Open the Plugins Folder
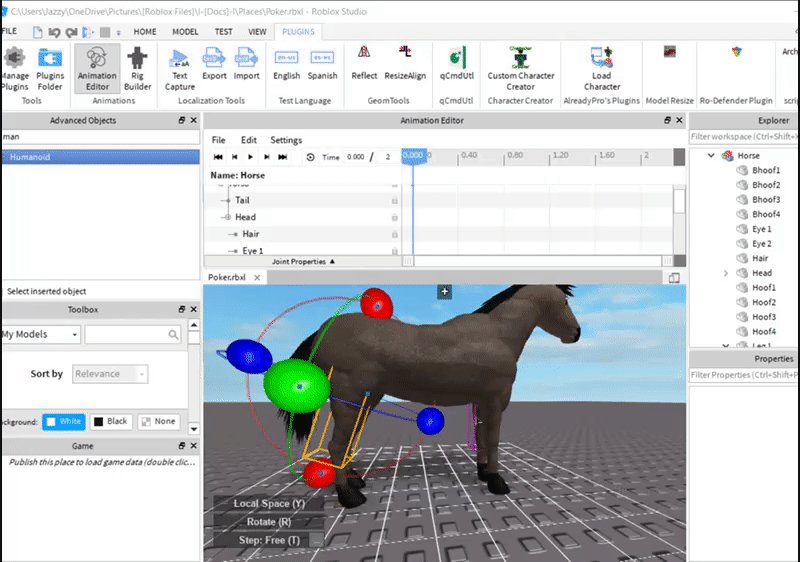Screen dimensions: 800x562 click(49, 68)
